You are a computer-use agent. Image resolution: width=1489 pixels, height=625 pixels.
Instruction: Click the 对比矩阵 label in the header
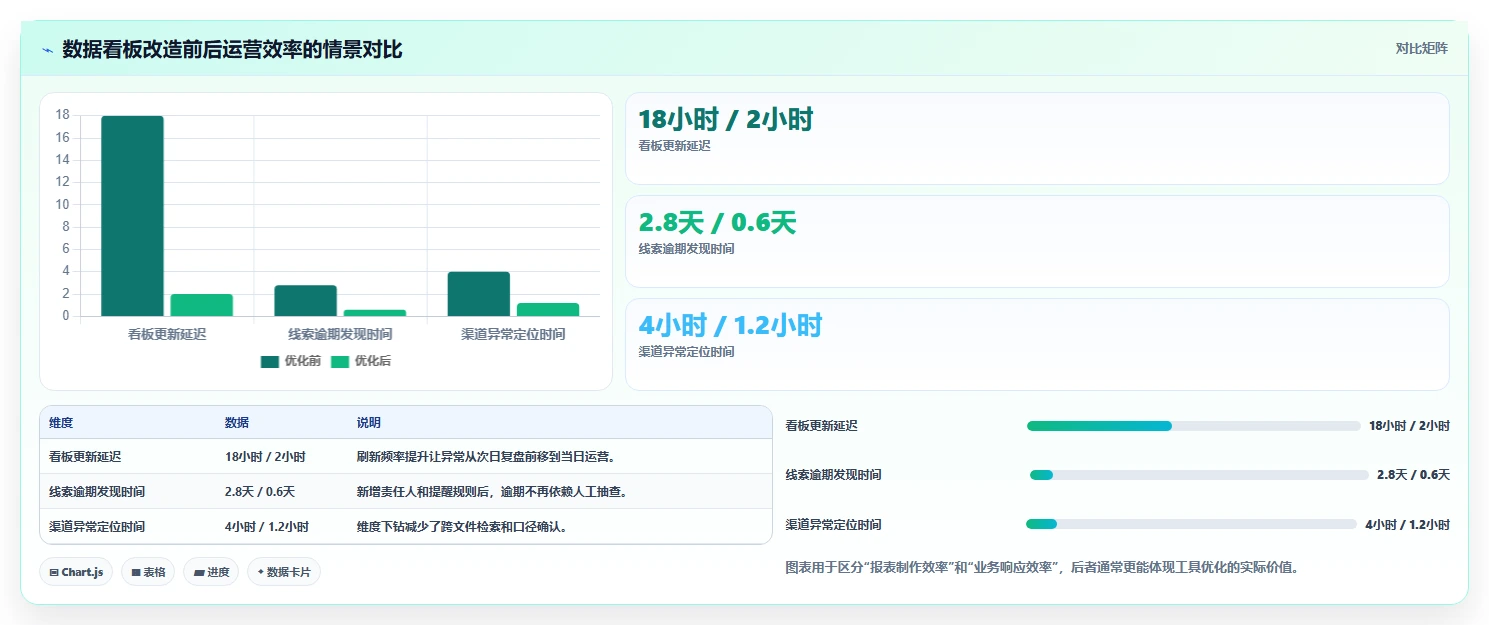[1422, 48]
